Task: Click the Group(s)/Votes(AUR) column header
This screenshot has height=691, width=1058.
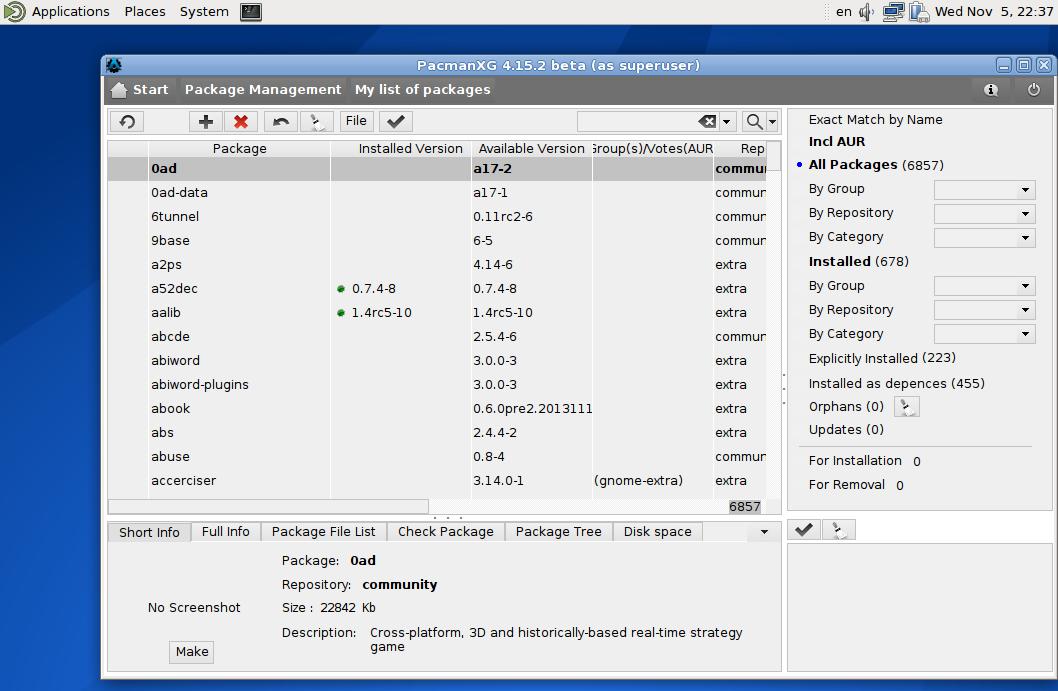Action: pos(652,148)
